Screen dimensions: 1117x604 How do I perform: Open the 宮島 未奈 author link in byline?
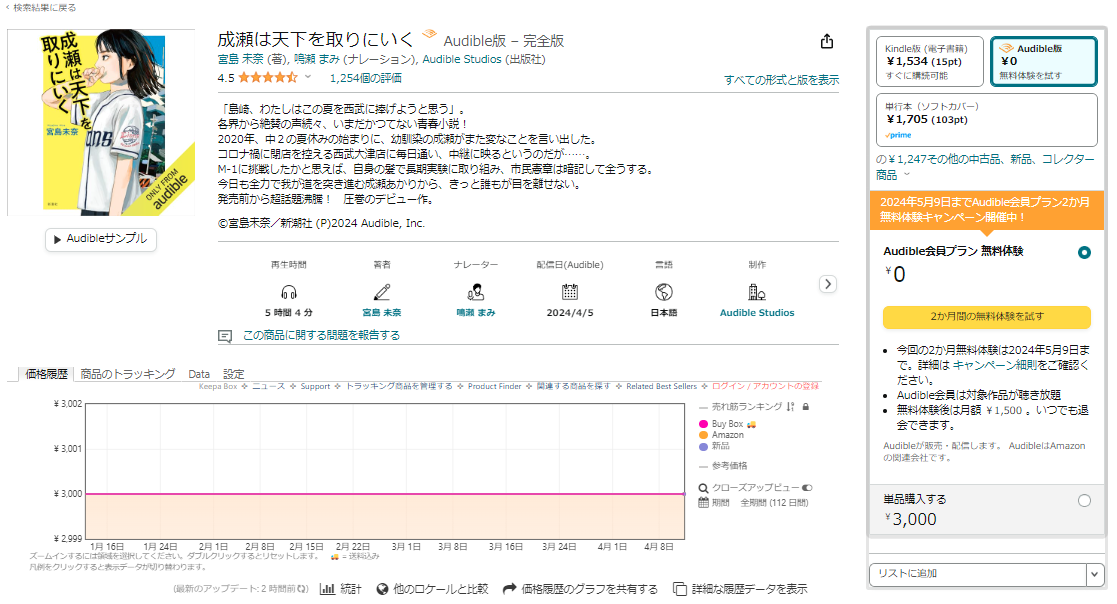241,59
